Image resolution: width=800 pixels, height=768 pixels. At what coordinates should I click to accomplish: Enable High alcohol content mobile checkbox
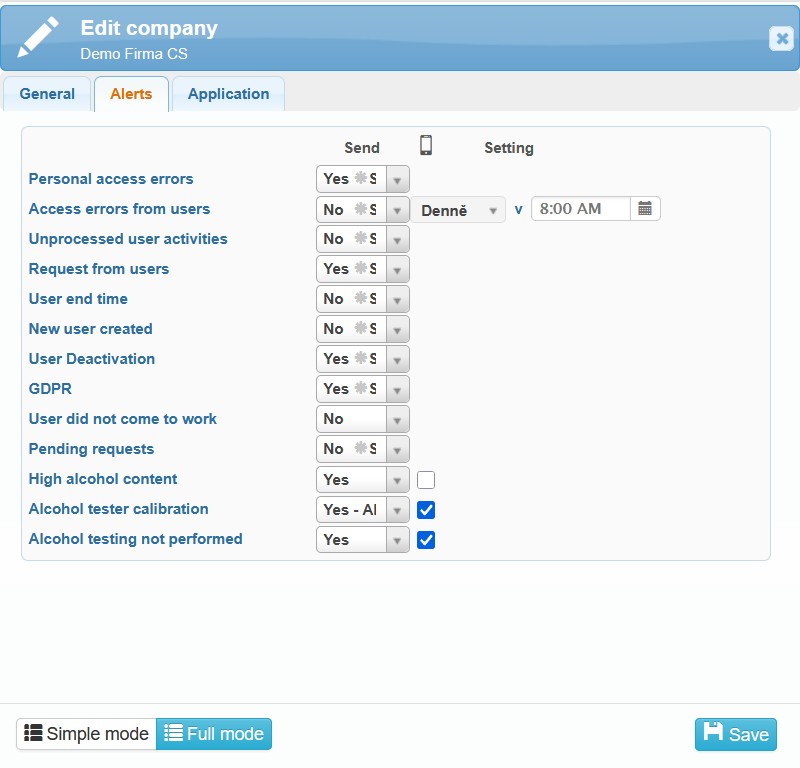[426, 480]
